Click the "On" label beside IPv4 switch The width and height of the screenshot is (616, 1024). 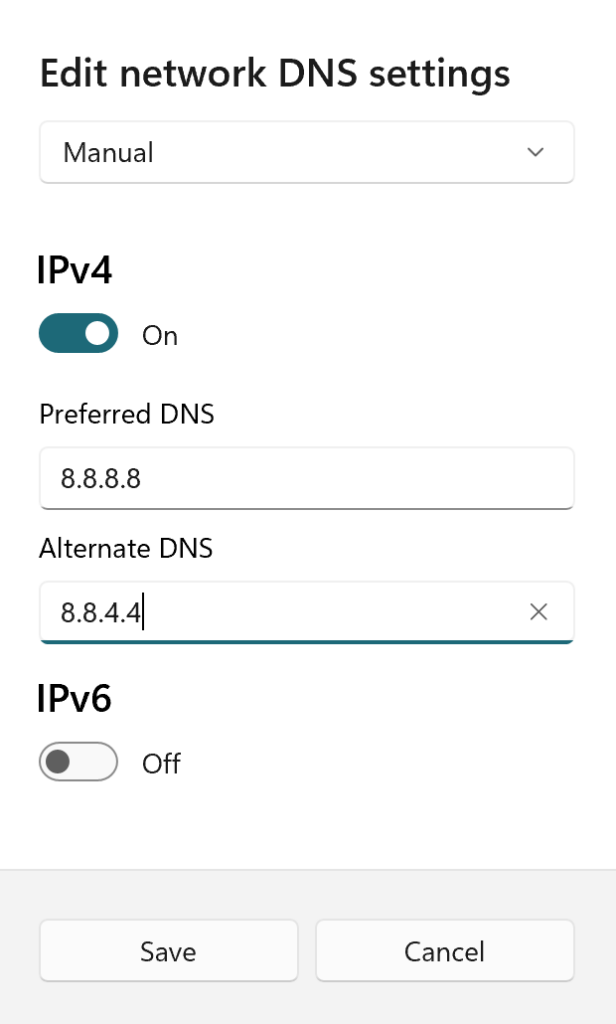(x=160, y=336)
